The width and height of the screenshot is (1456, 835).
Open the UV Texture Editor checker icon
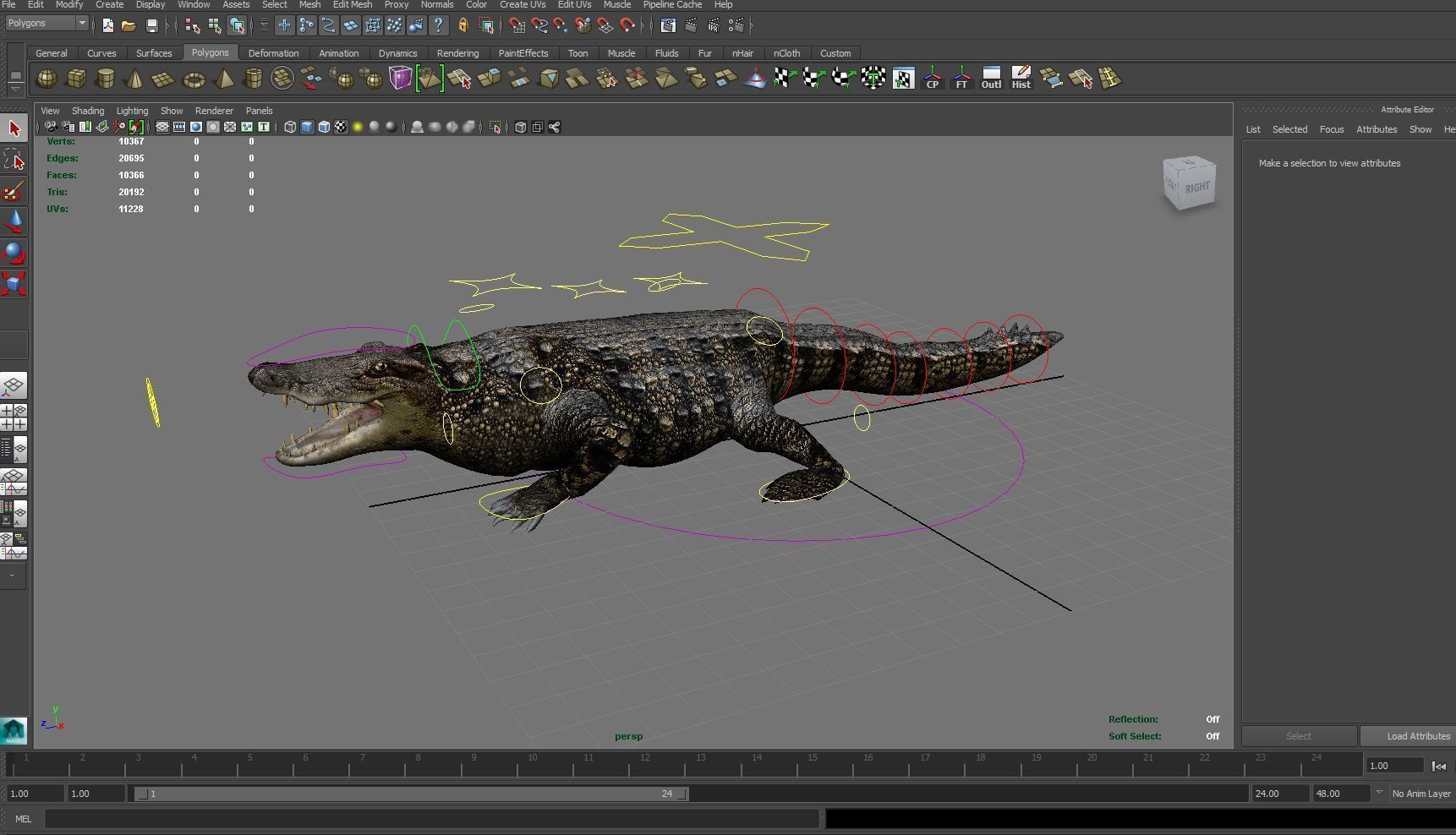tap(903, 79)
